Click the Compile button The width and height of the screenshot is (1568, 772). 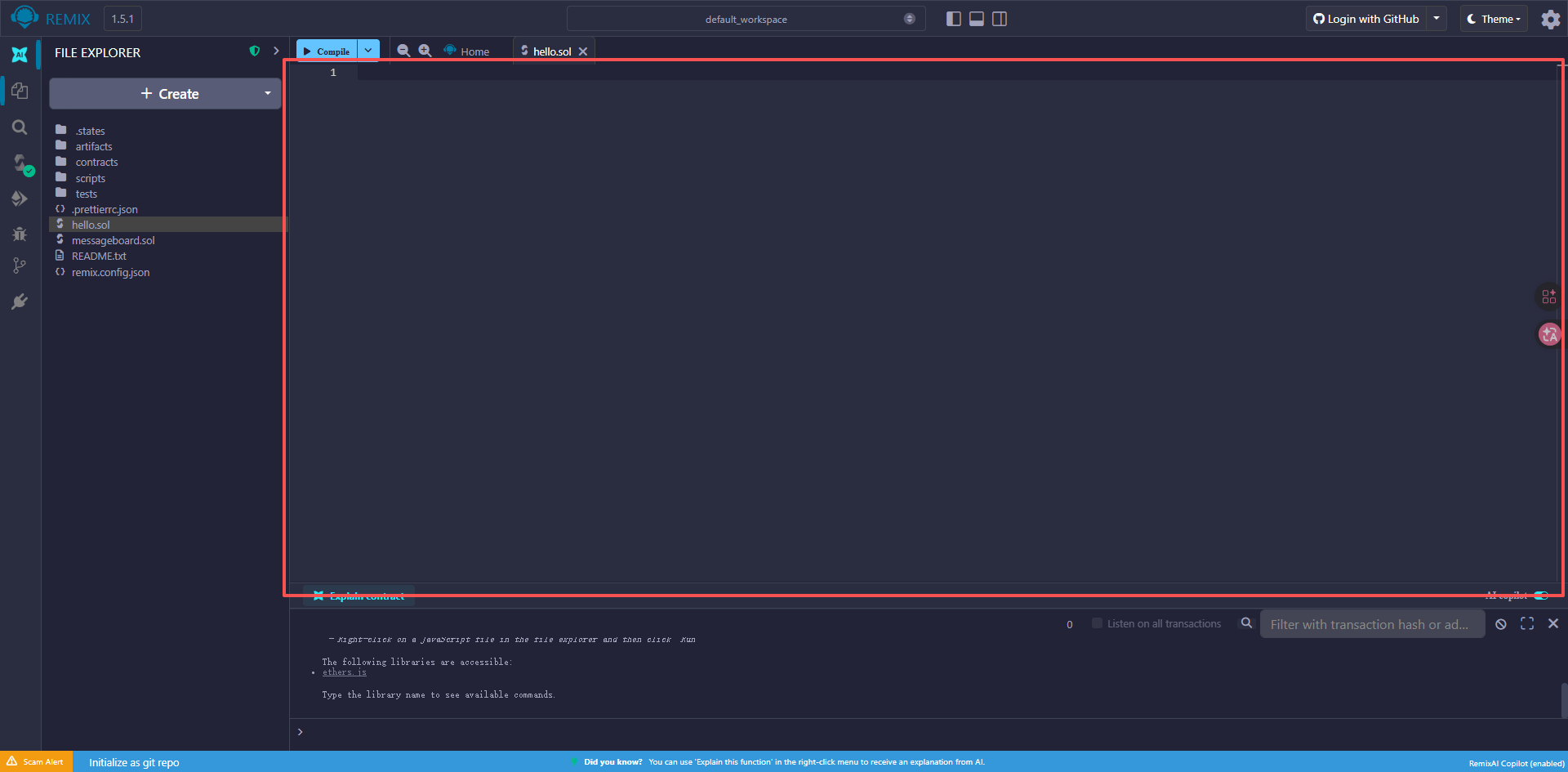coord(327,51)
